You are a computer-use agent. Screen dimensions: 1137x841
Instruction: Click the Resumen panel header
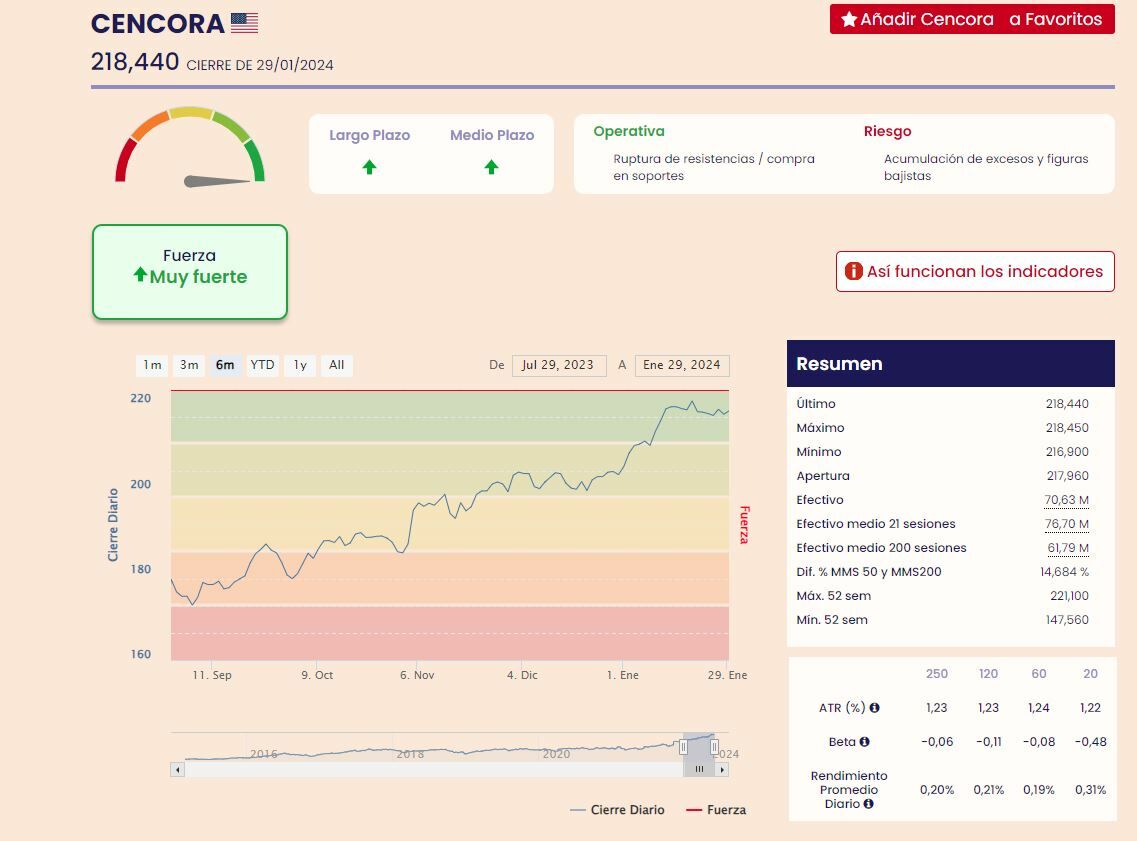point(951,363)
